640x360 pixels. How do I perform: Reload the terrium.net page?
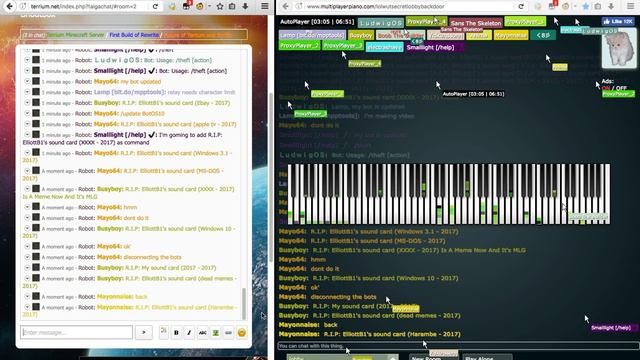(155, 7)
